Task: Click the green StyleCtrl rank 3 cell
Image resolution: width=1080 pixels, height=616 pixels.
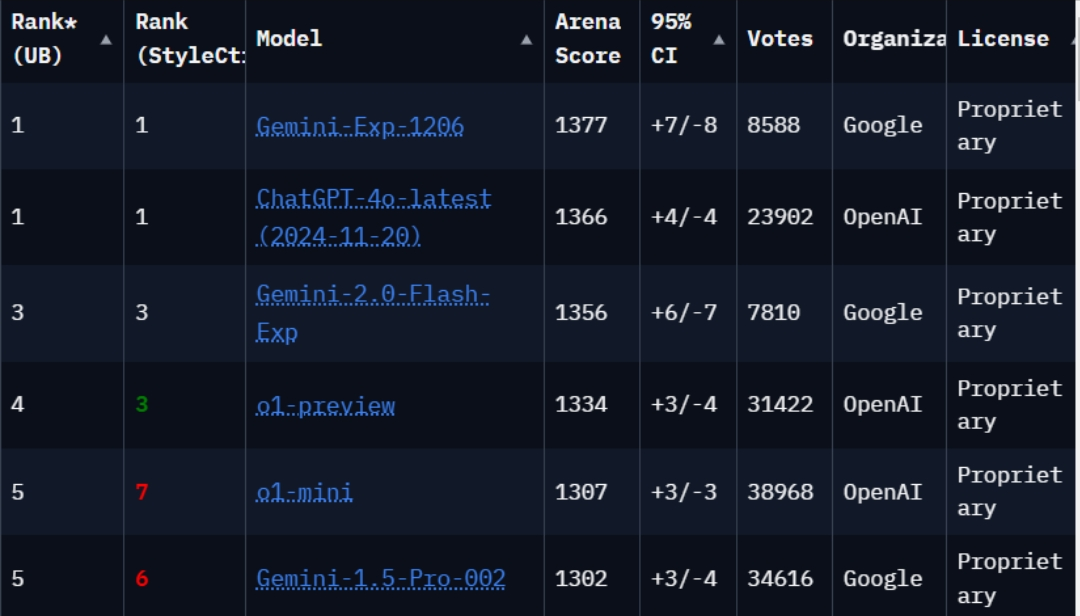Action: [x=142, y=405]
